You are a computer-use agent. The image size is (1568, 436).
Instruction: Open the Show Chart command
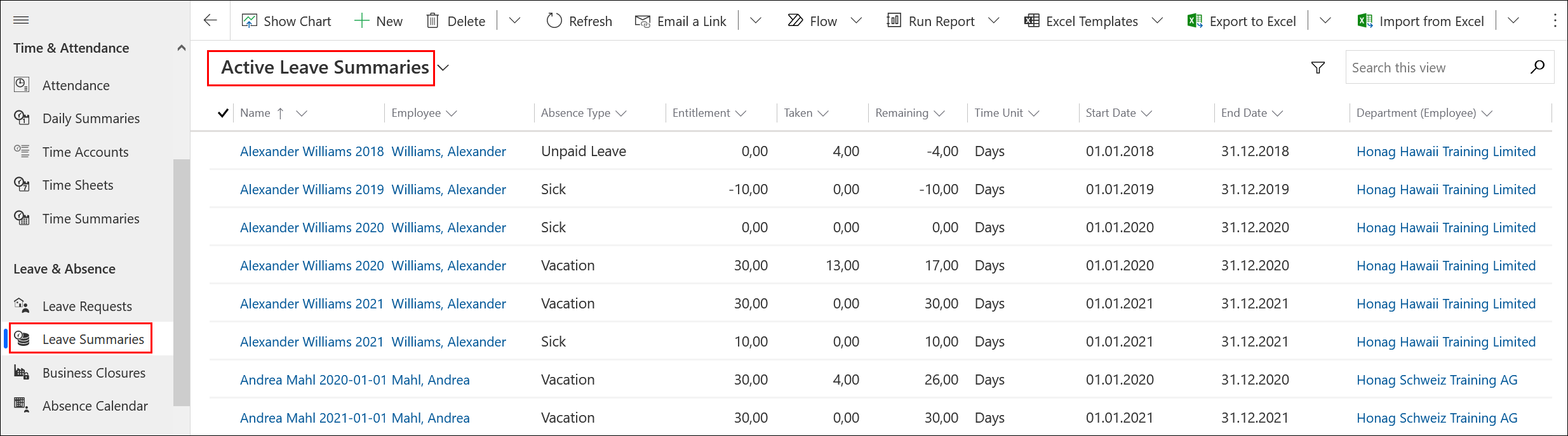(286, 21)
